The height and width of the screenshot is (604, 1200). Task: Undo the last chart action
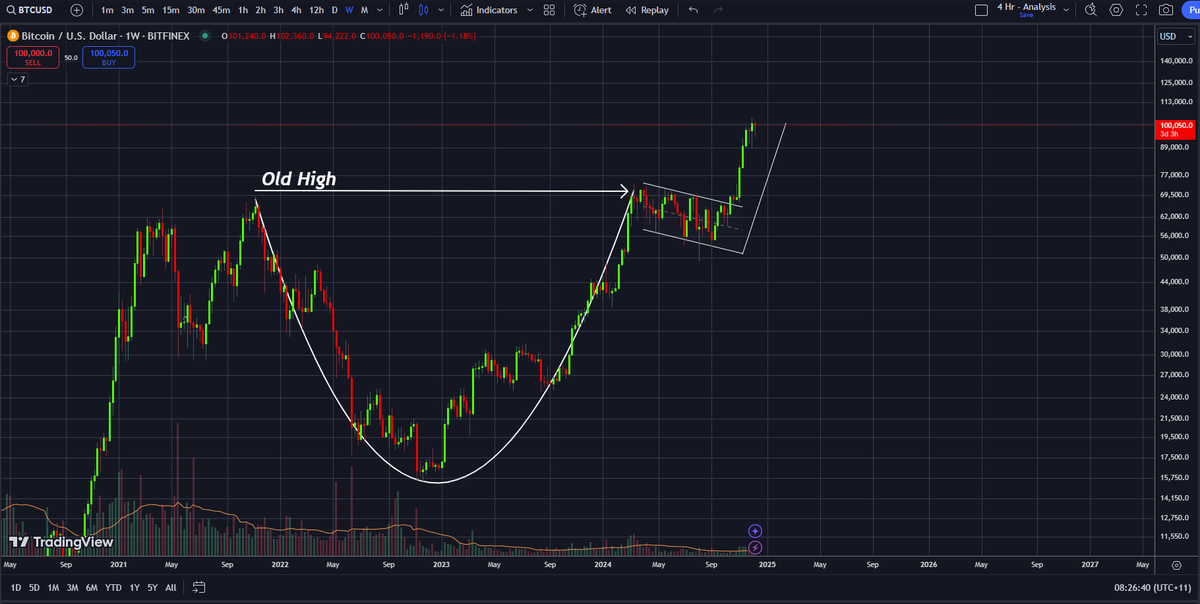point(694,10)
